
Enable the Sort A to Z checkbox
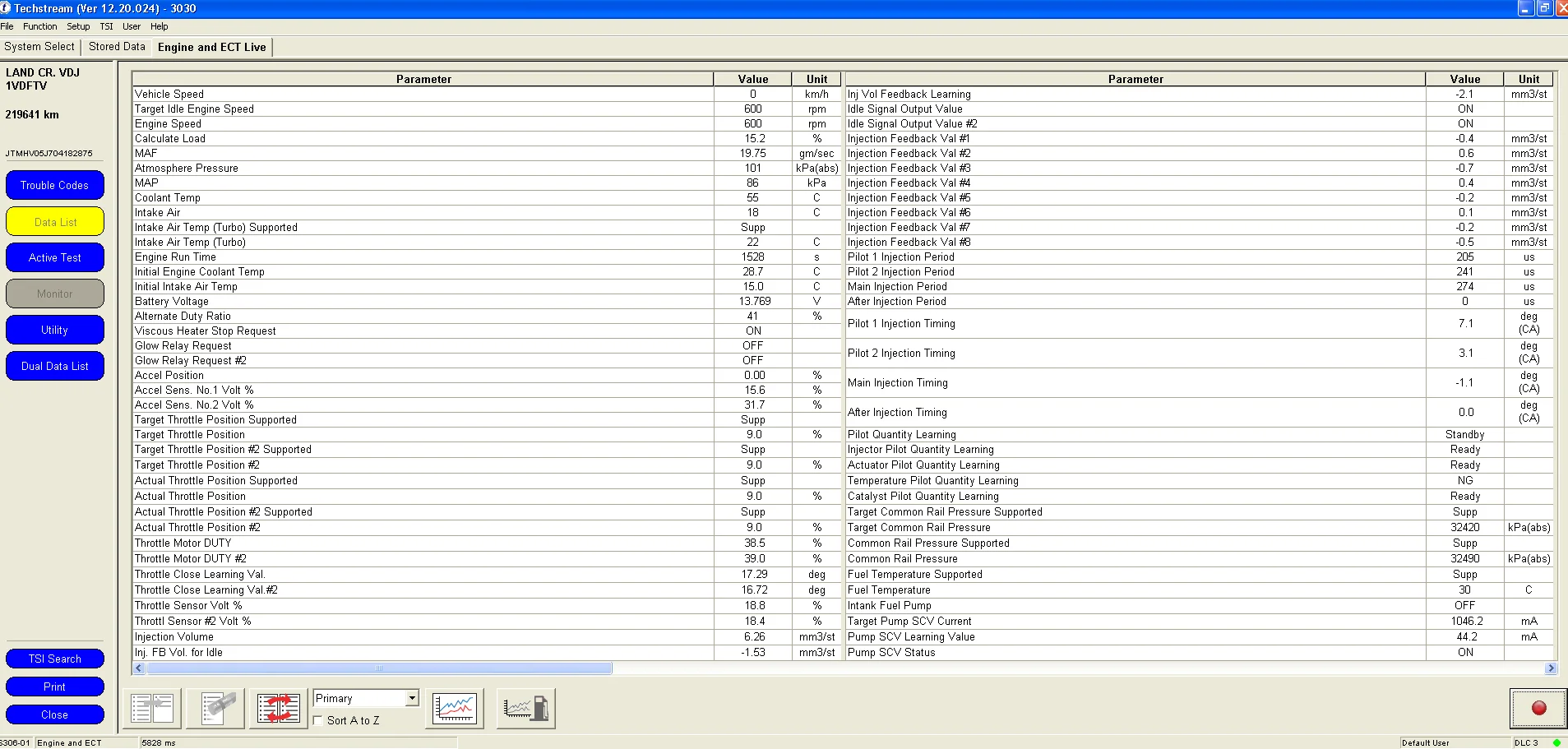(318, 720)
